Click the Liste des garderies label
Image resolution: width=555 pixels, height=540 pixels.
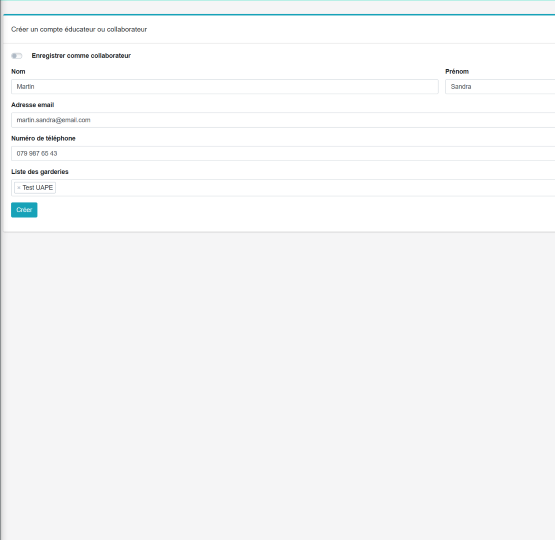coord(40,172)
